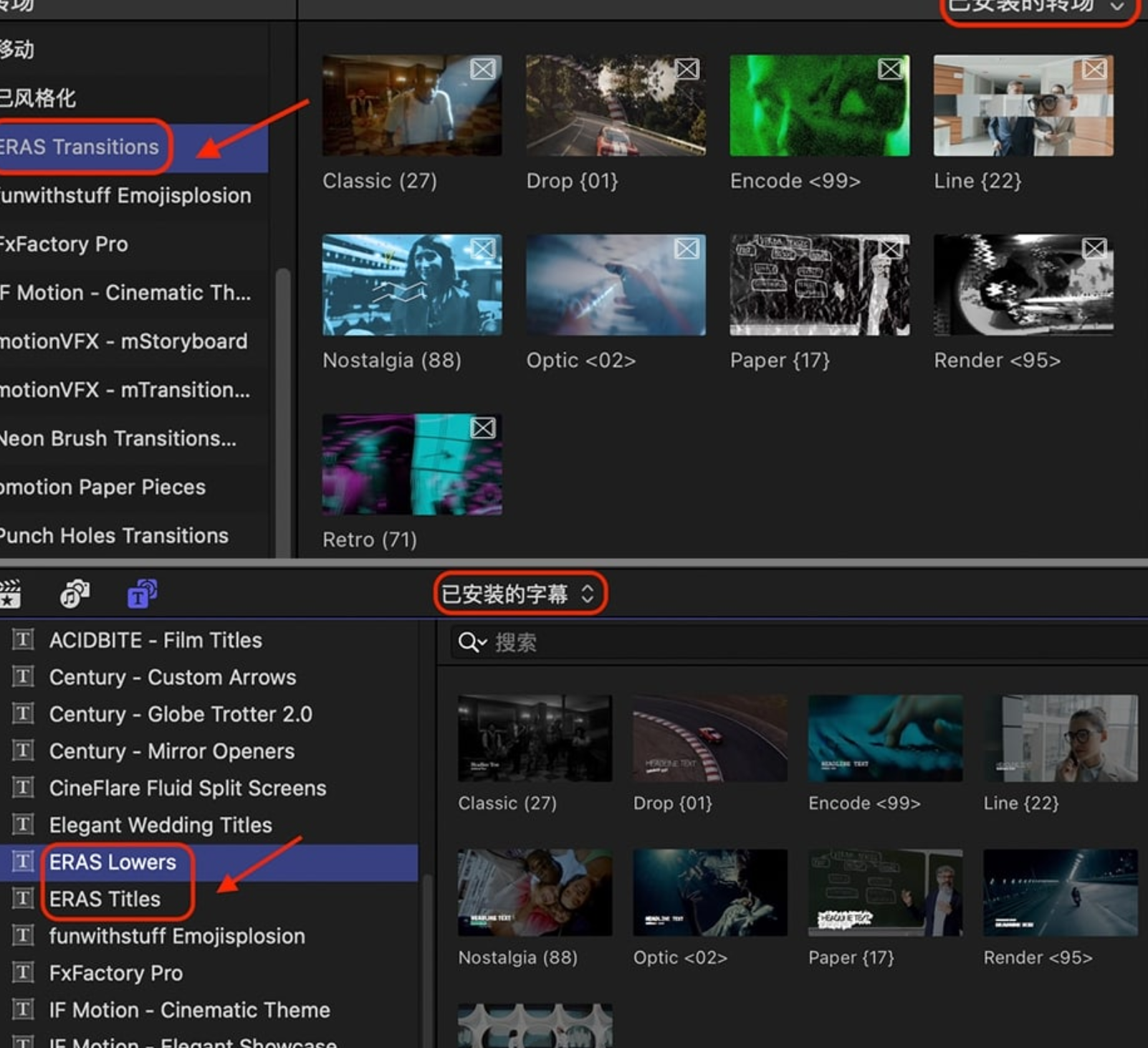Screen dimensions: 1148x1048
Task: Click the transition badge icon on Classic (27)
Action: tap(483, 69)
